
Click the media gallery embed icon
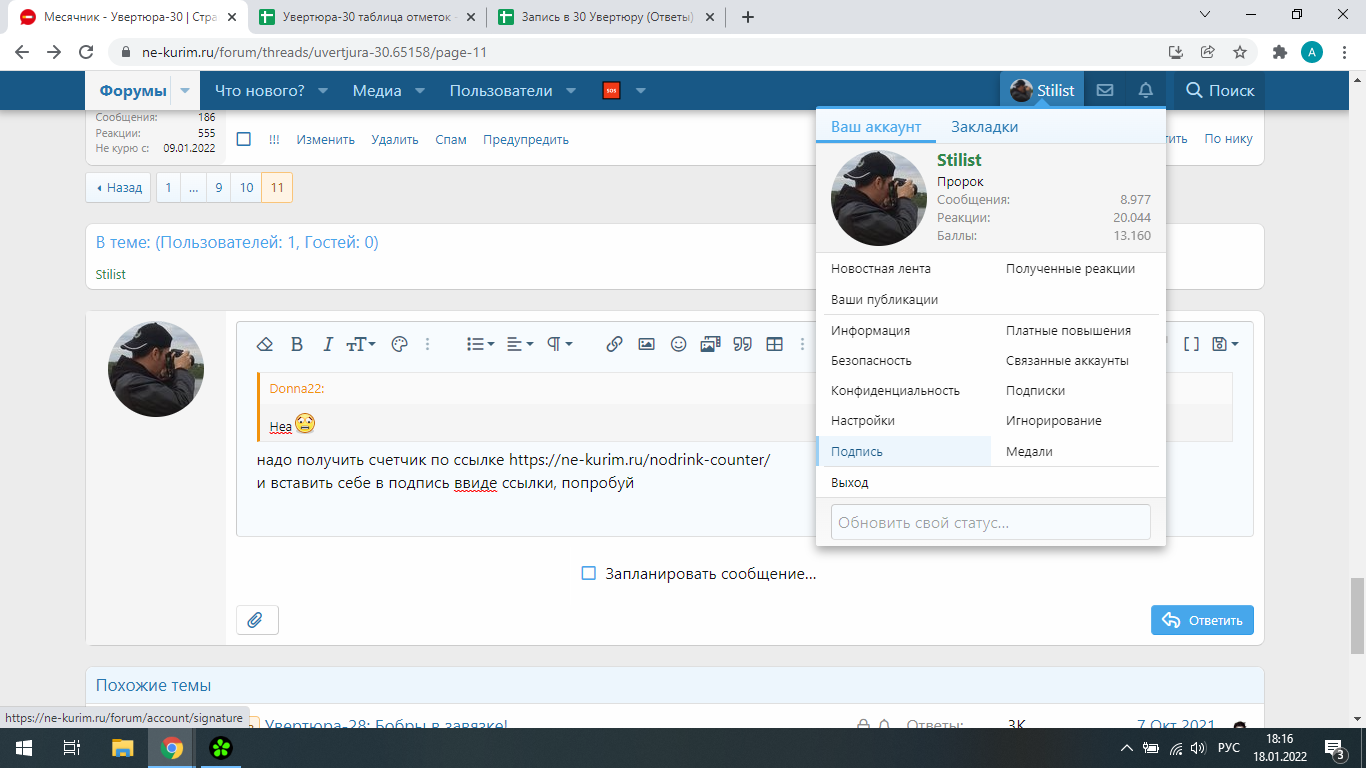click(710, 344)
